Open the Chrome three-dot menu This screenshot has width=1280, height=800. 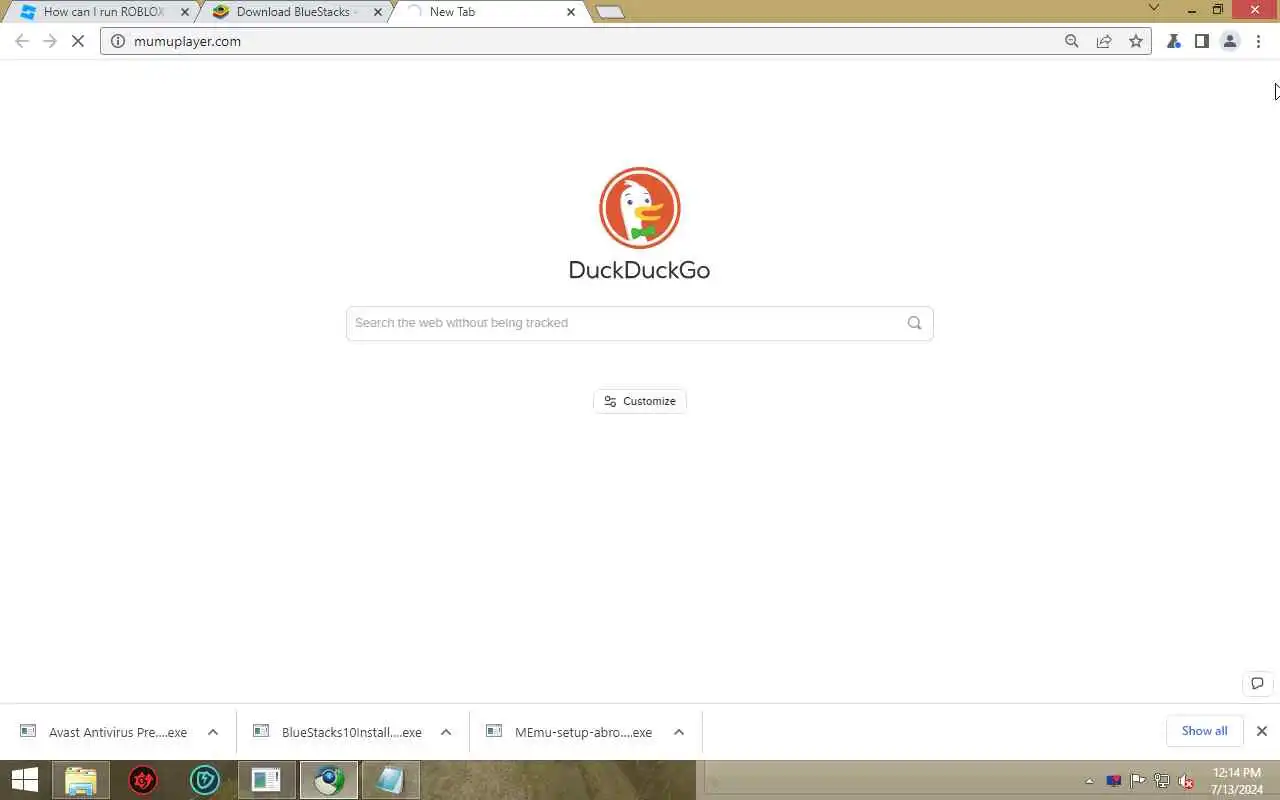click(1259, 41)
